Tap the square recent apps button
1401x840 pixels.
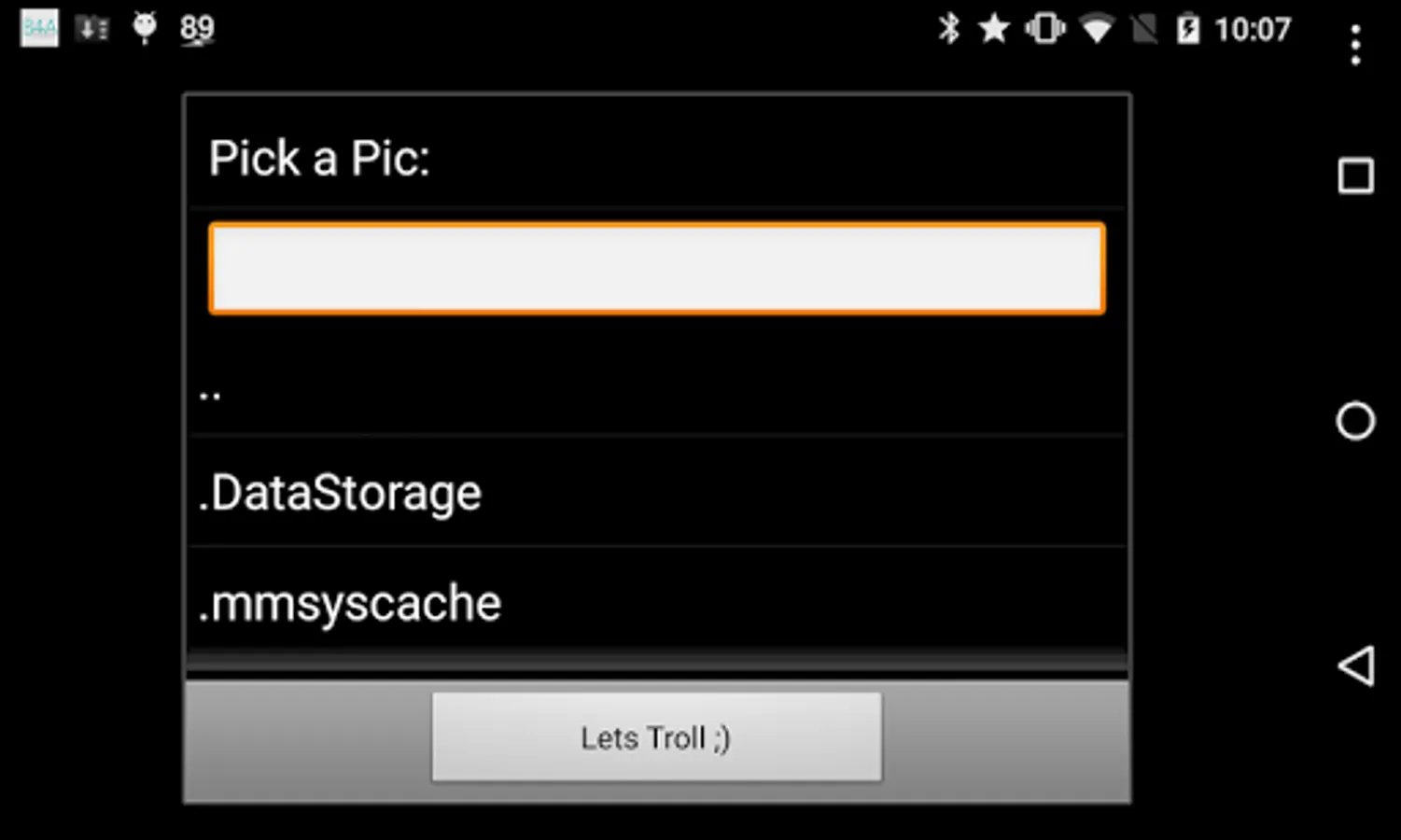(1355, 175)
